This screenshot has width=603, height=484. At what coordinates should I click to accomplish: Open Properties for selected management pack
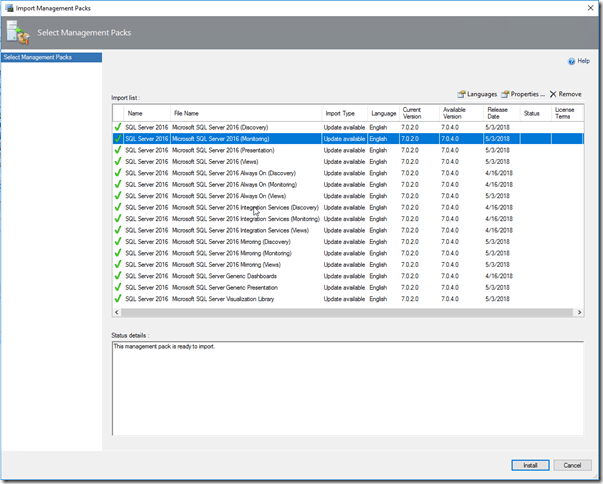(522, 94)
